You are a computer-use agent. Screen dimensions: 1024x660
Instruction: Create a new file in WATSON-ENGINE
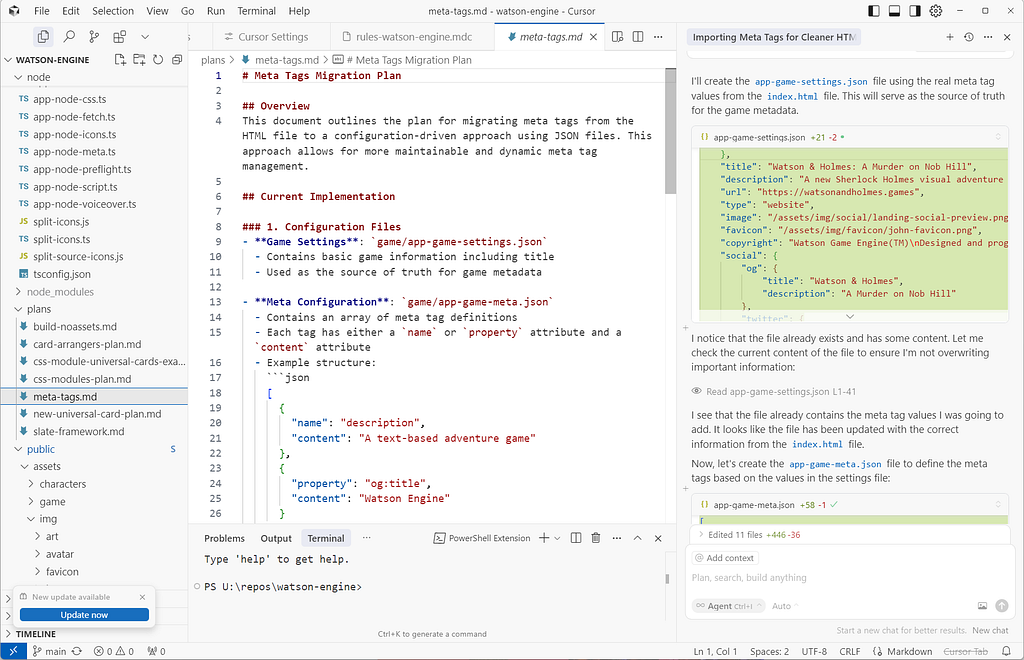(120, 59)
